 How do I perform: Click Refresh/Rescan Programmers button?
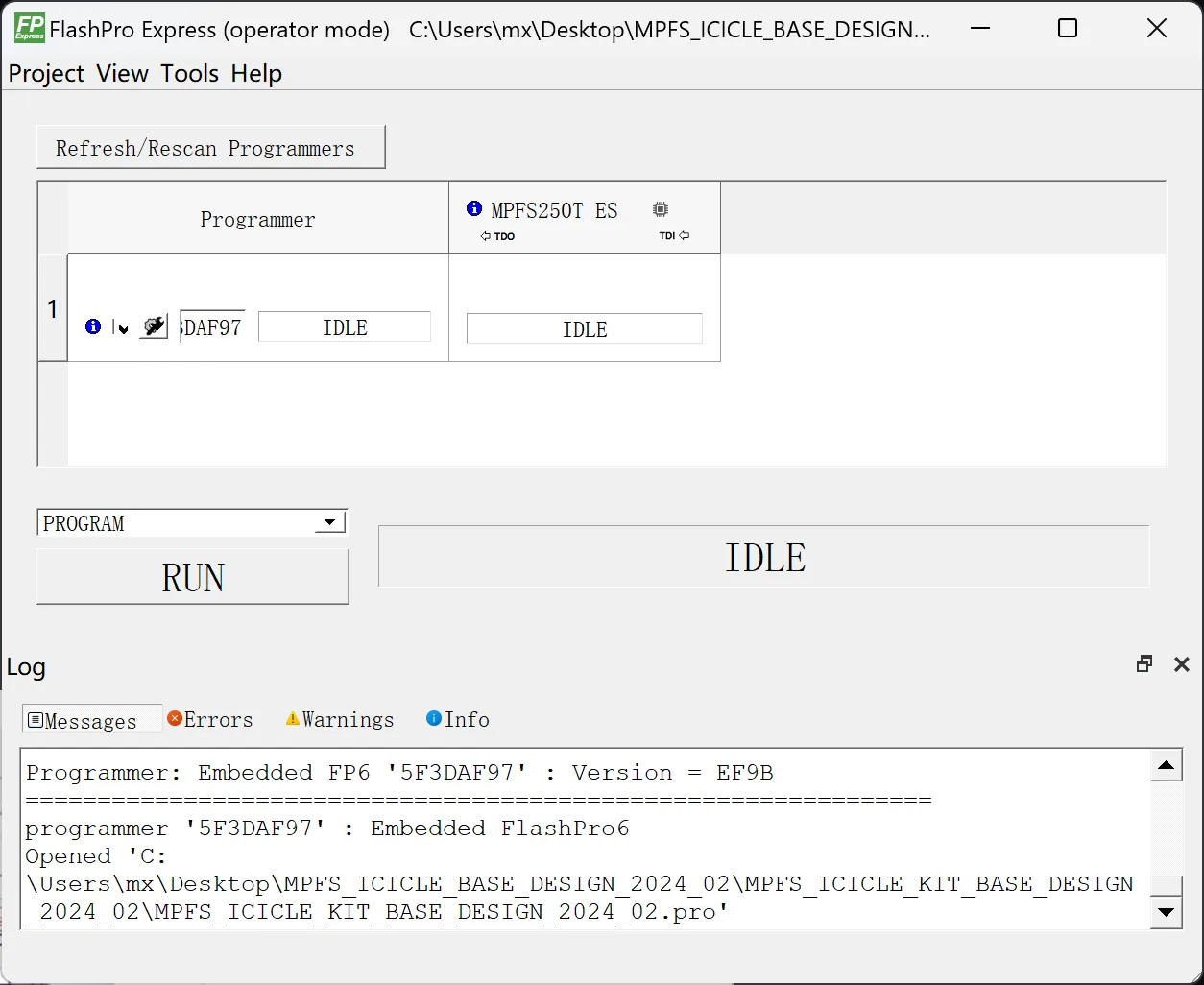point(210,148)
